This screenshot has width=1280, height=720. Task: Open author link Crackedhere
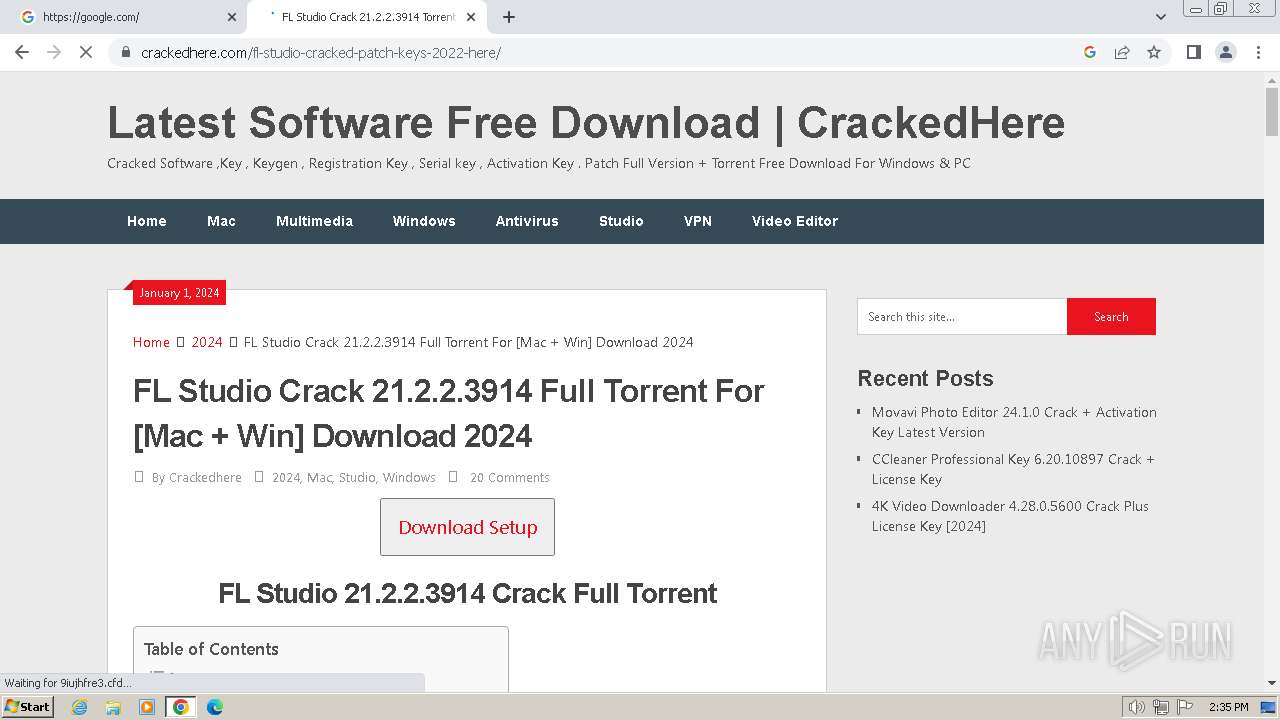205,478
